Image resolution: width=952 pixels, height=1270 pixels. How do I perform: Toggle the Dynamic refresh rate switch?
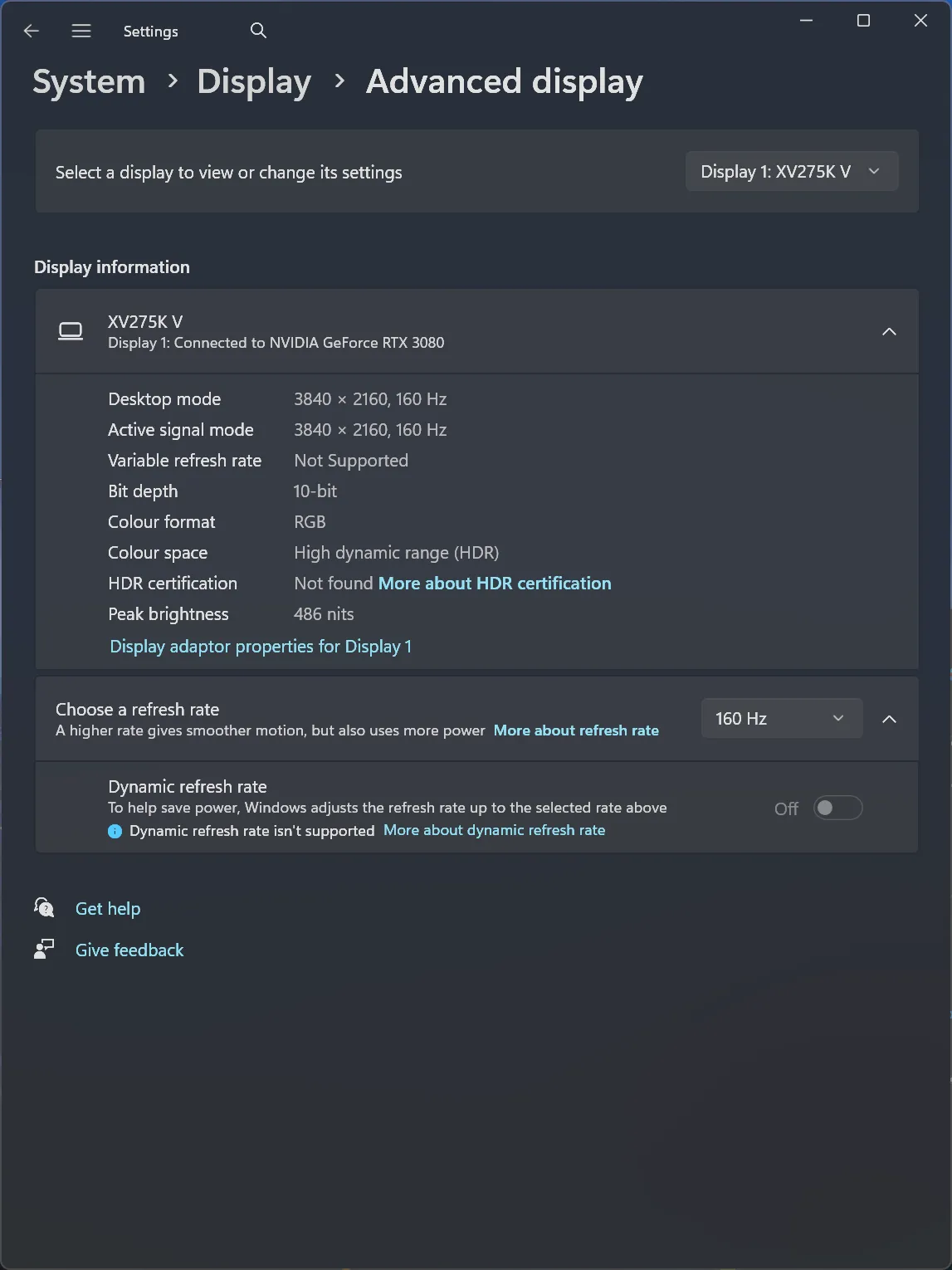pos(837,808)
